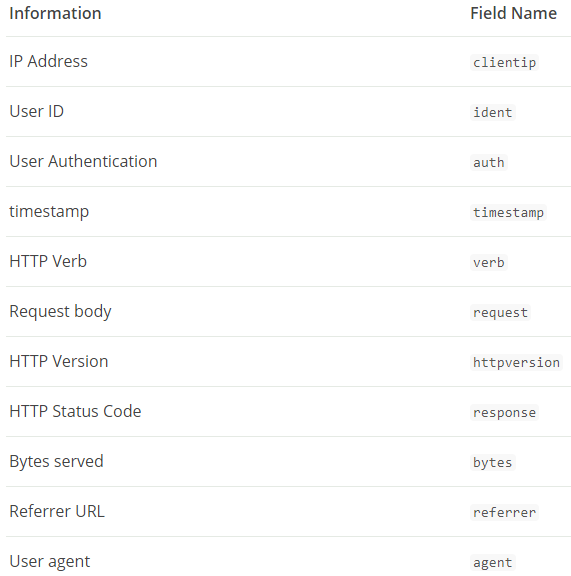Select the agent field code
Viewport: 571px width, 576px height.
coord(492,562)
